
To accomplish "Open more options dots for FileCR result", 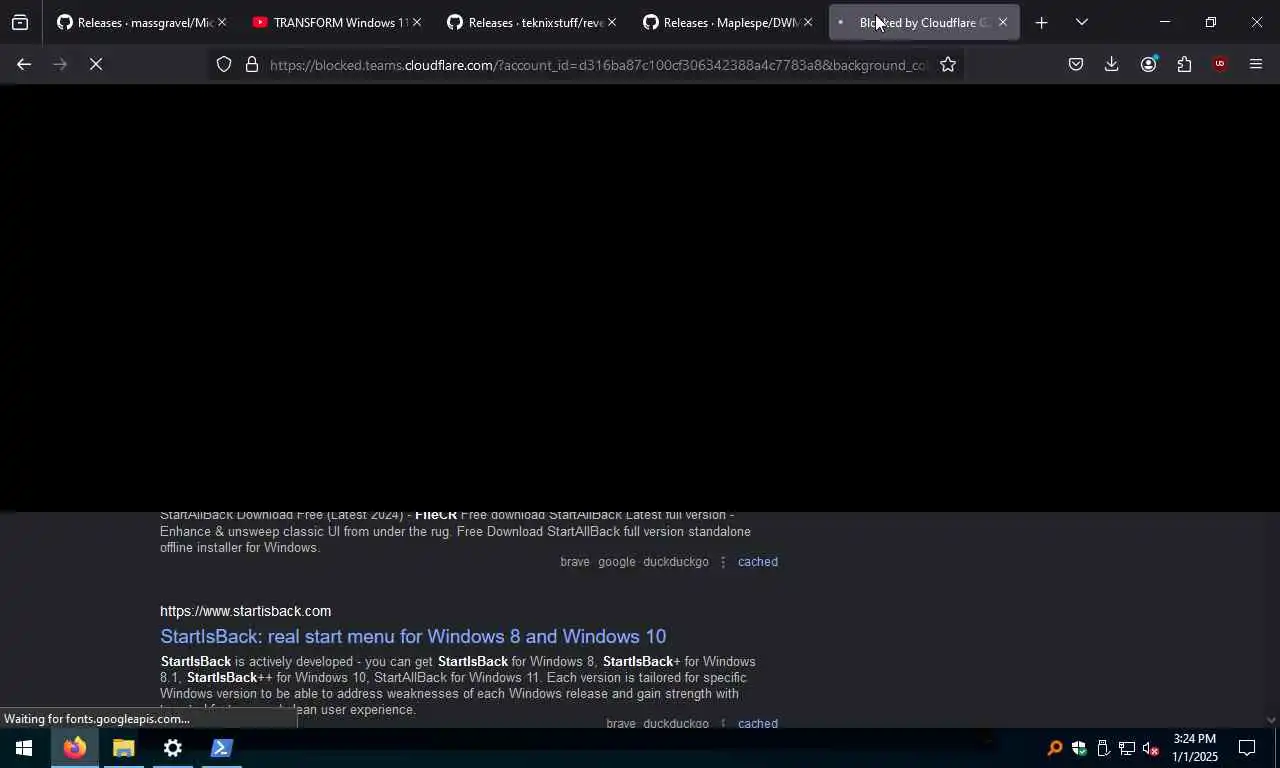I will [723, 562].
